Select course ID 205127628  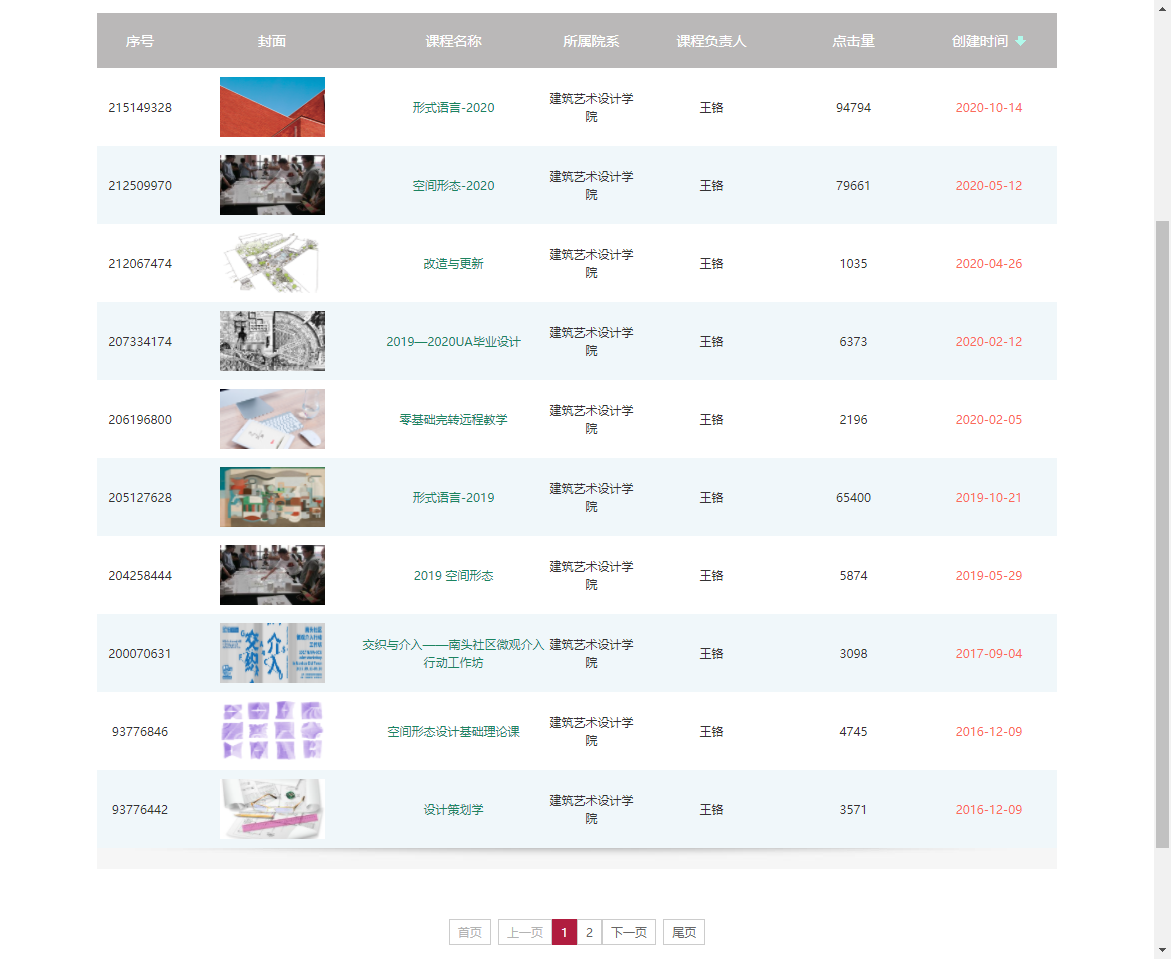pos(140,497)
